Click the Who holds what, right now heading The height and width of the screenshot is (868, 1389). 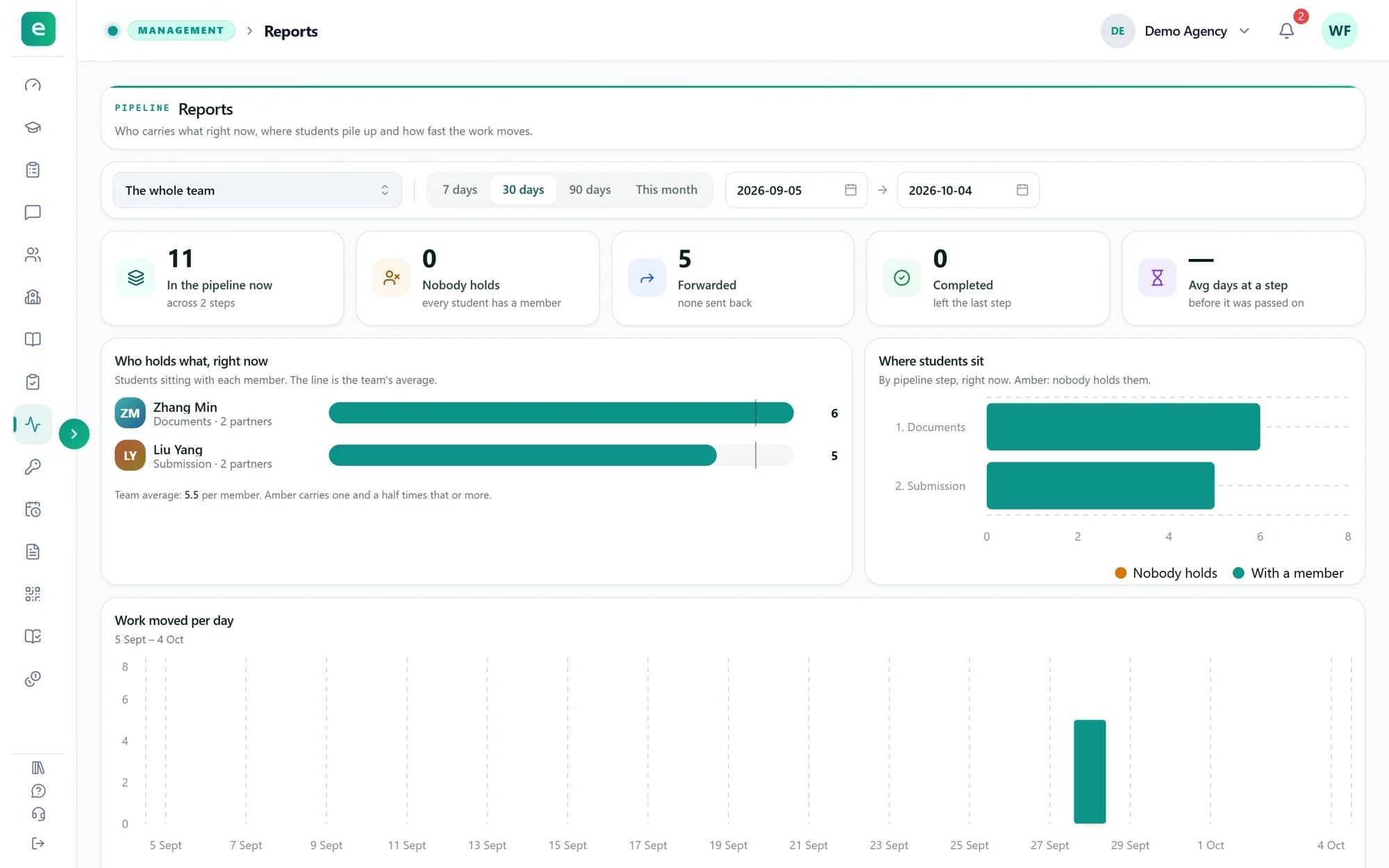click(x=191, y=361)
